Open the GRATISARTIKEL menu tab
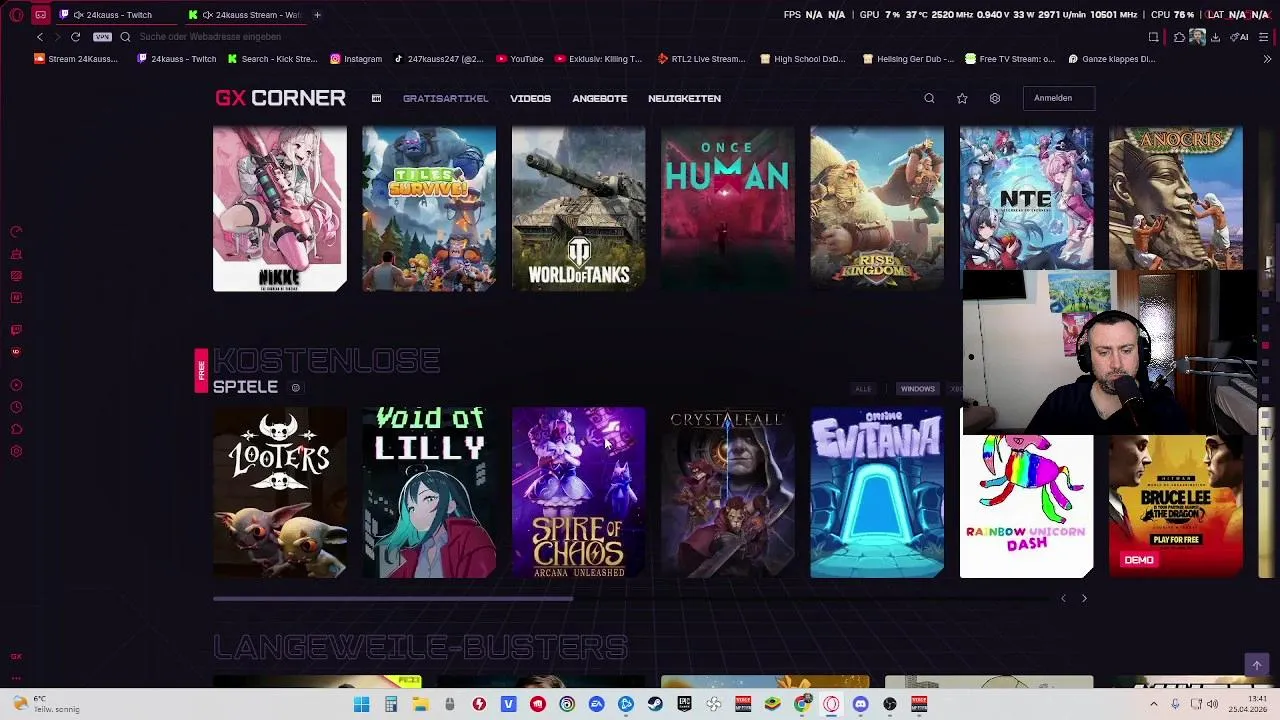 445,98
